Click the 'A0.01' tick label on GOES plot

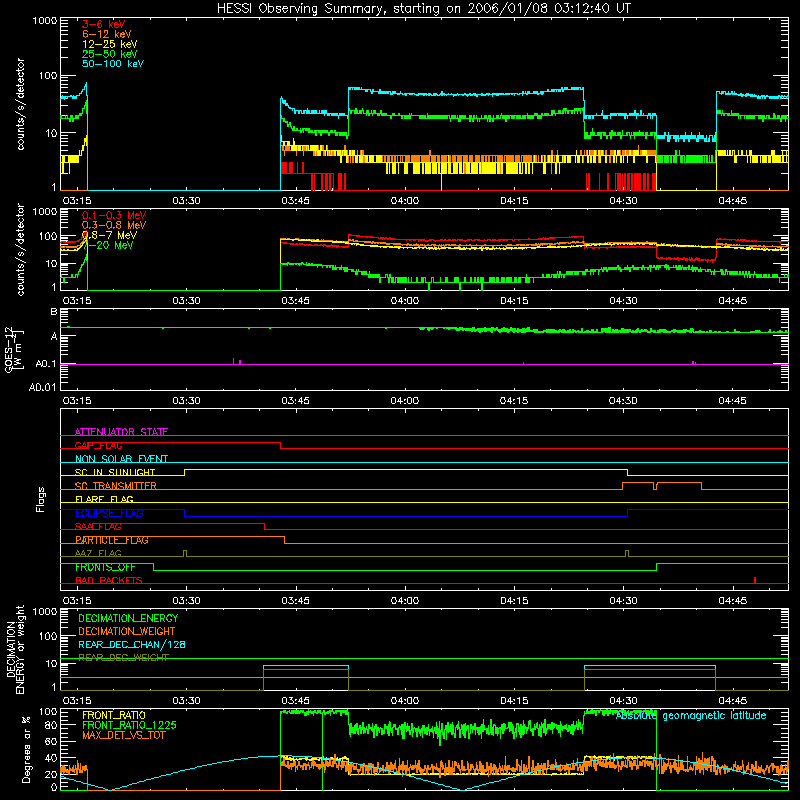[42, 387]
